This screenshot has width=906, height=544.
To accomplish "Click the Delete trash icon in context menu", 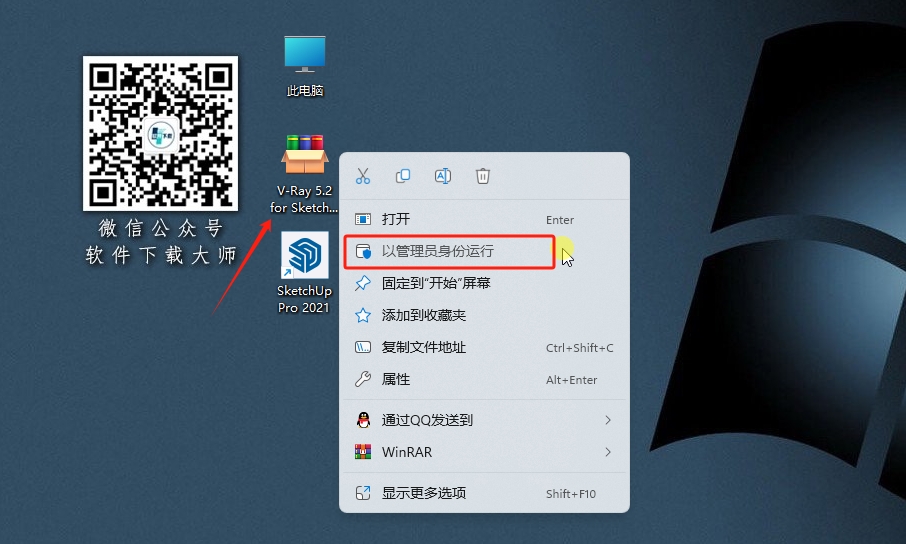I will 482,176.
